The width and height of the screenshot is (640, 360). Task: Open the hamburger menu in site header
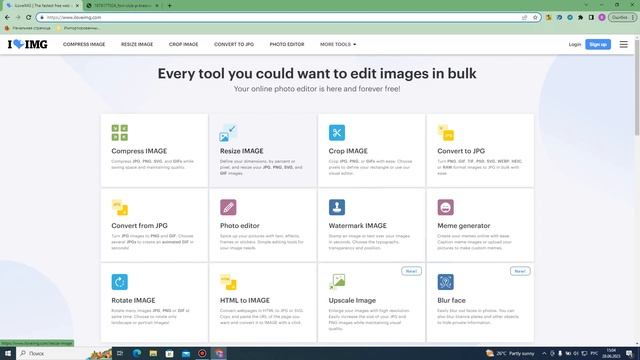click(623, 44)
